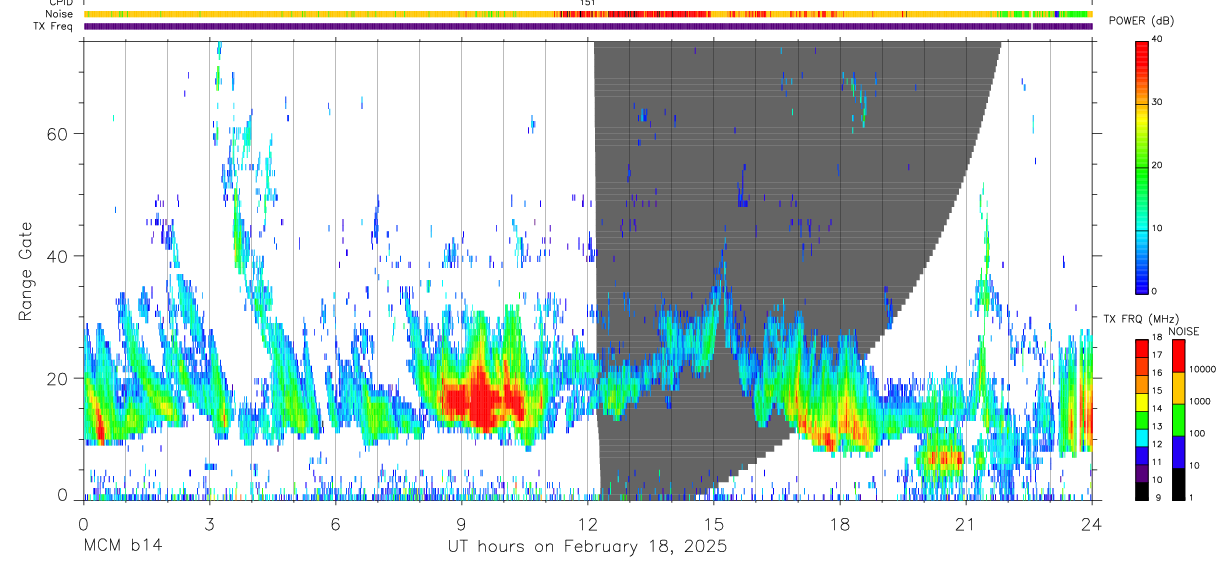Click hour 15 tick label on time axis
Screen dimensions: 1228x567
click(x=713, y=523)
